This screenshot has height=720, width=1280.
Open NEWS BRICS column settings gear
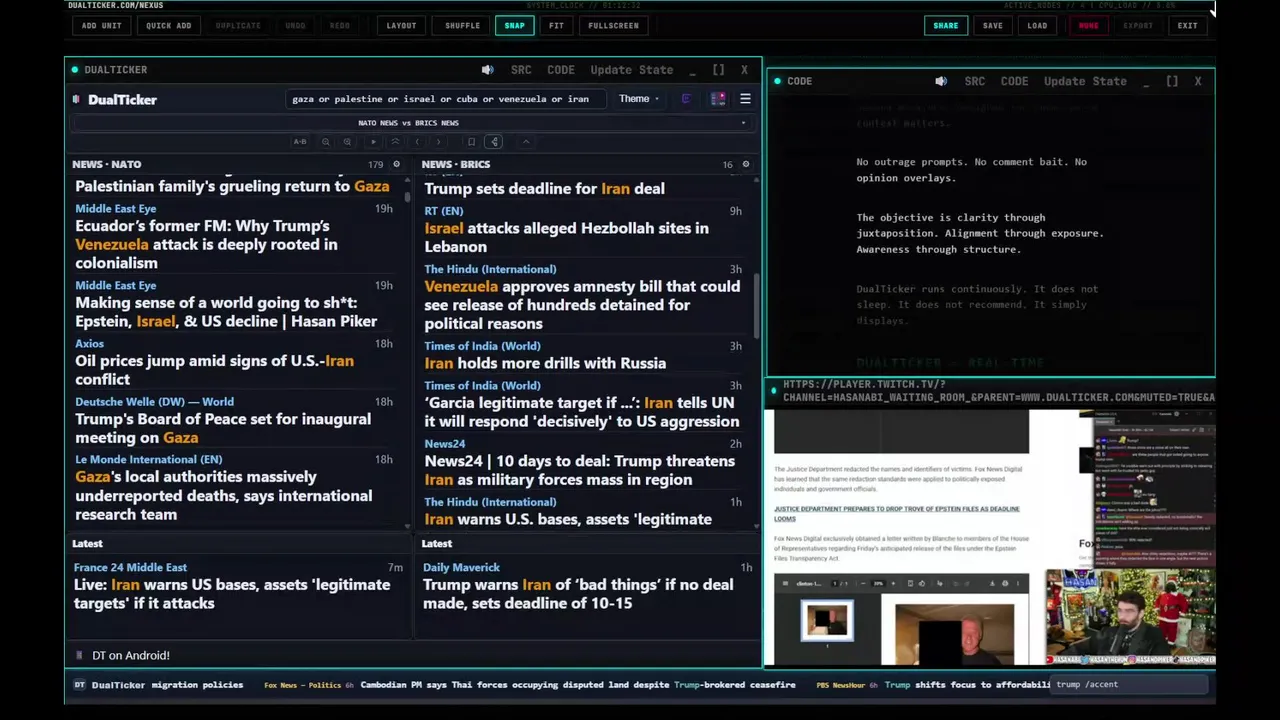pos(745,164)
